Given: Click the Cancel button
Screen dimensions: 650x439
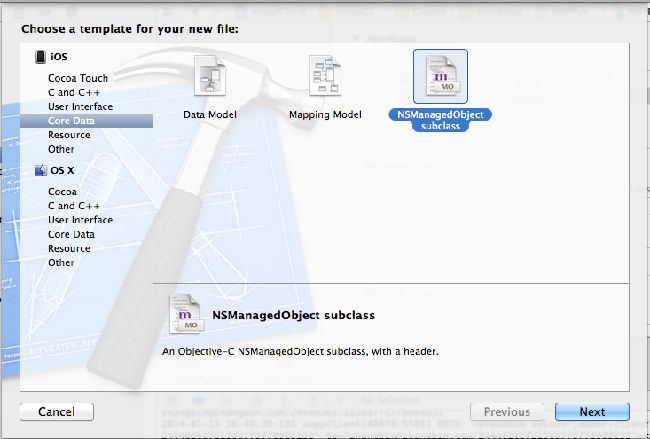Looking at the screenshot, I should coord(57,412).
